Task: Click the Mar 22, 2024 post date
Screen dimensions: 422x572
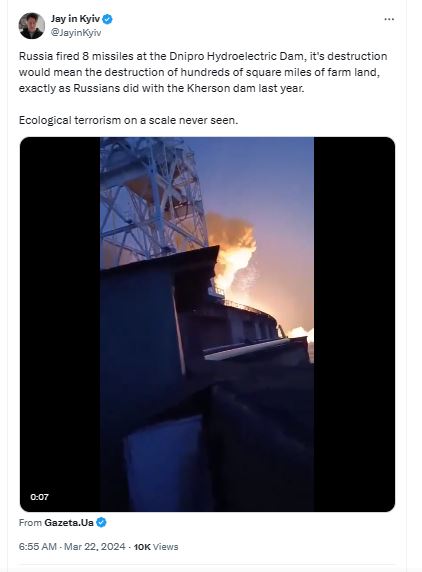Action: pos(95,546)
